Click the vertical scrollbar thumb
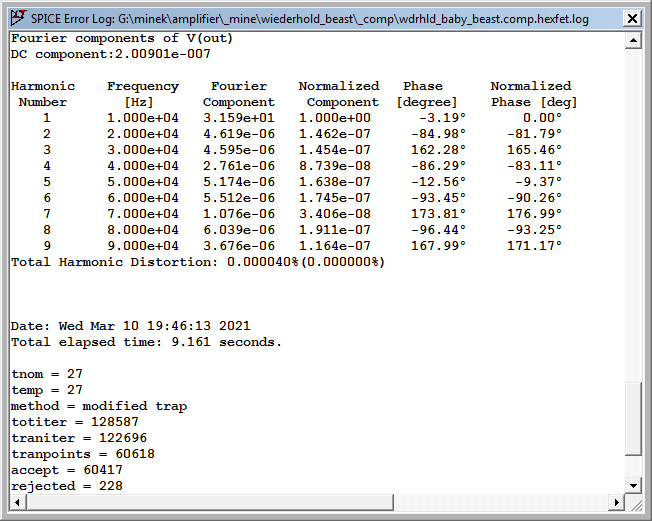 [633, 419]
